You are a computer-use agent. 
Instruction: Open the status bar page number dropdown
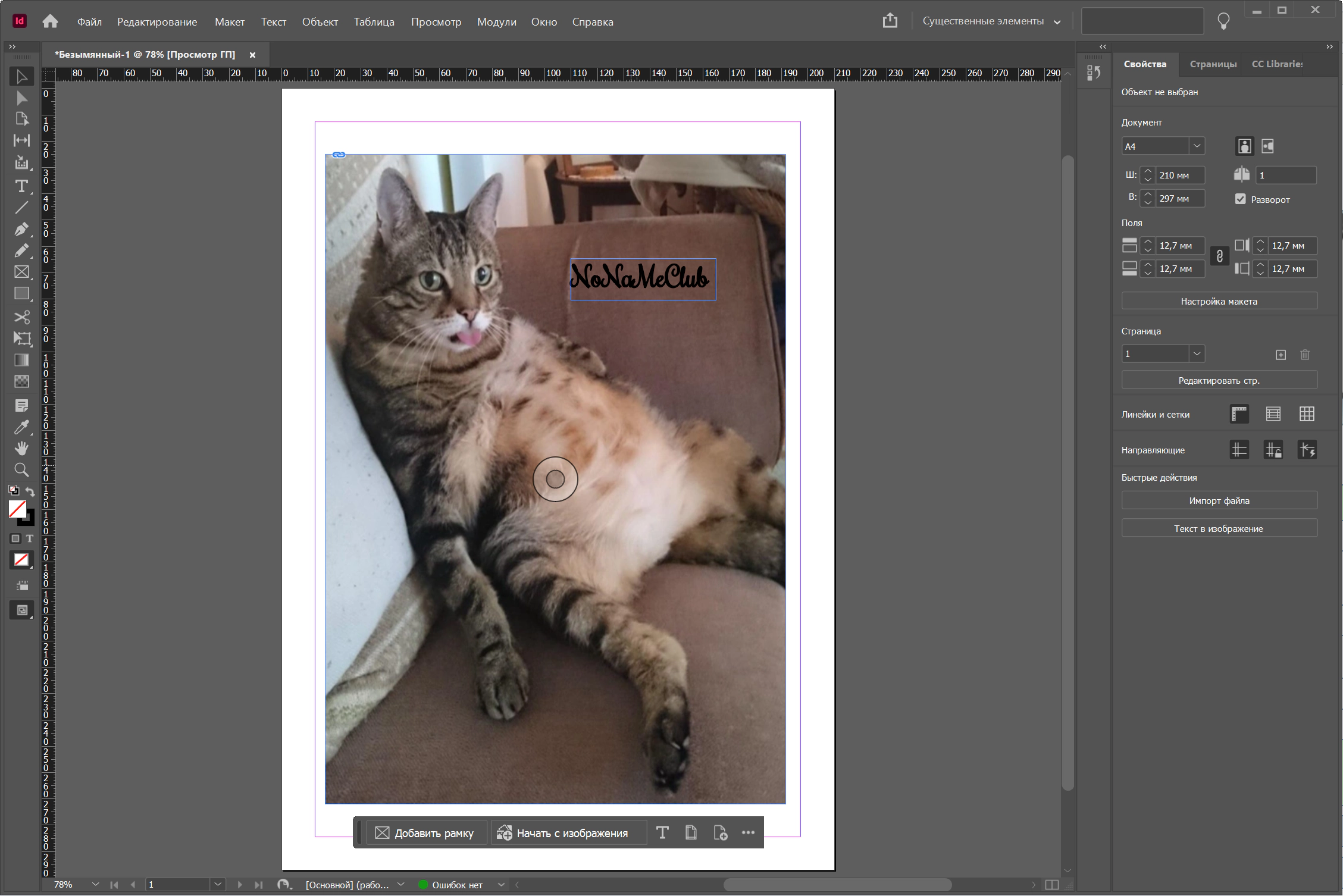pos(218,885)
